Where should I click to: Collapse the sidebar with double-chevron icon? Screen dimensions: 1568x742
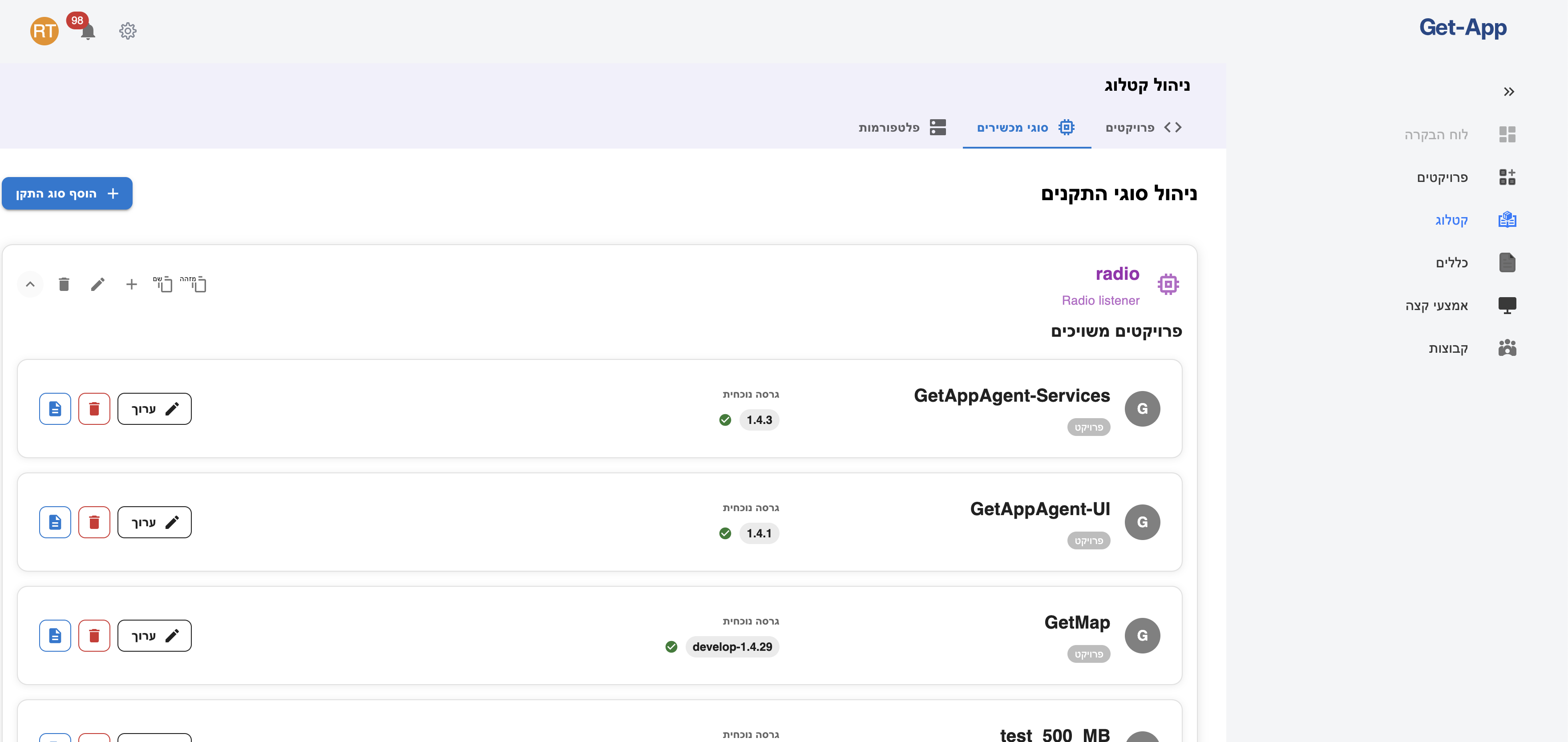(1508, 92)
